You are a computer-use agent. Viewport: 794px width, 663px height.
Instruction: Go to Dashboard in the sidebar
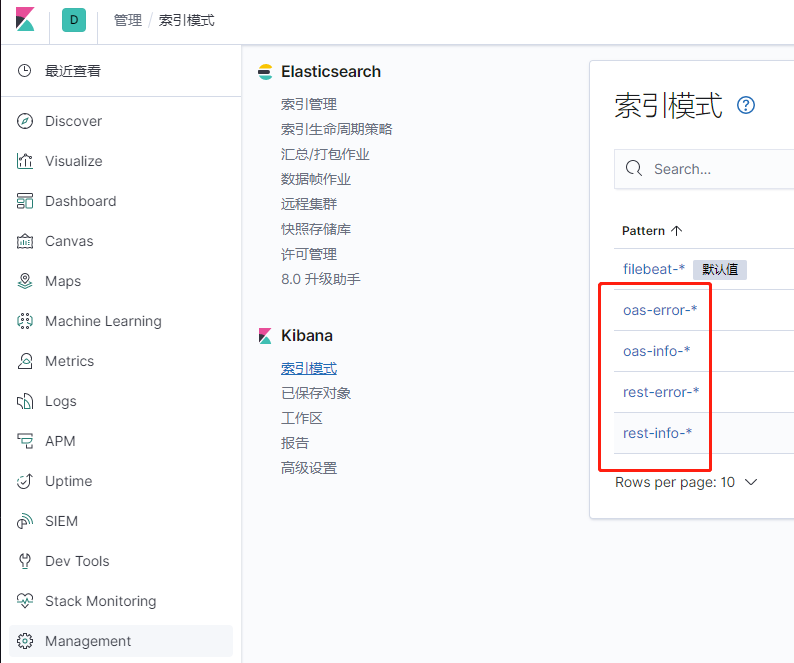click(81, 201)
